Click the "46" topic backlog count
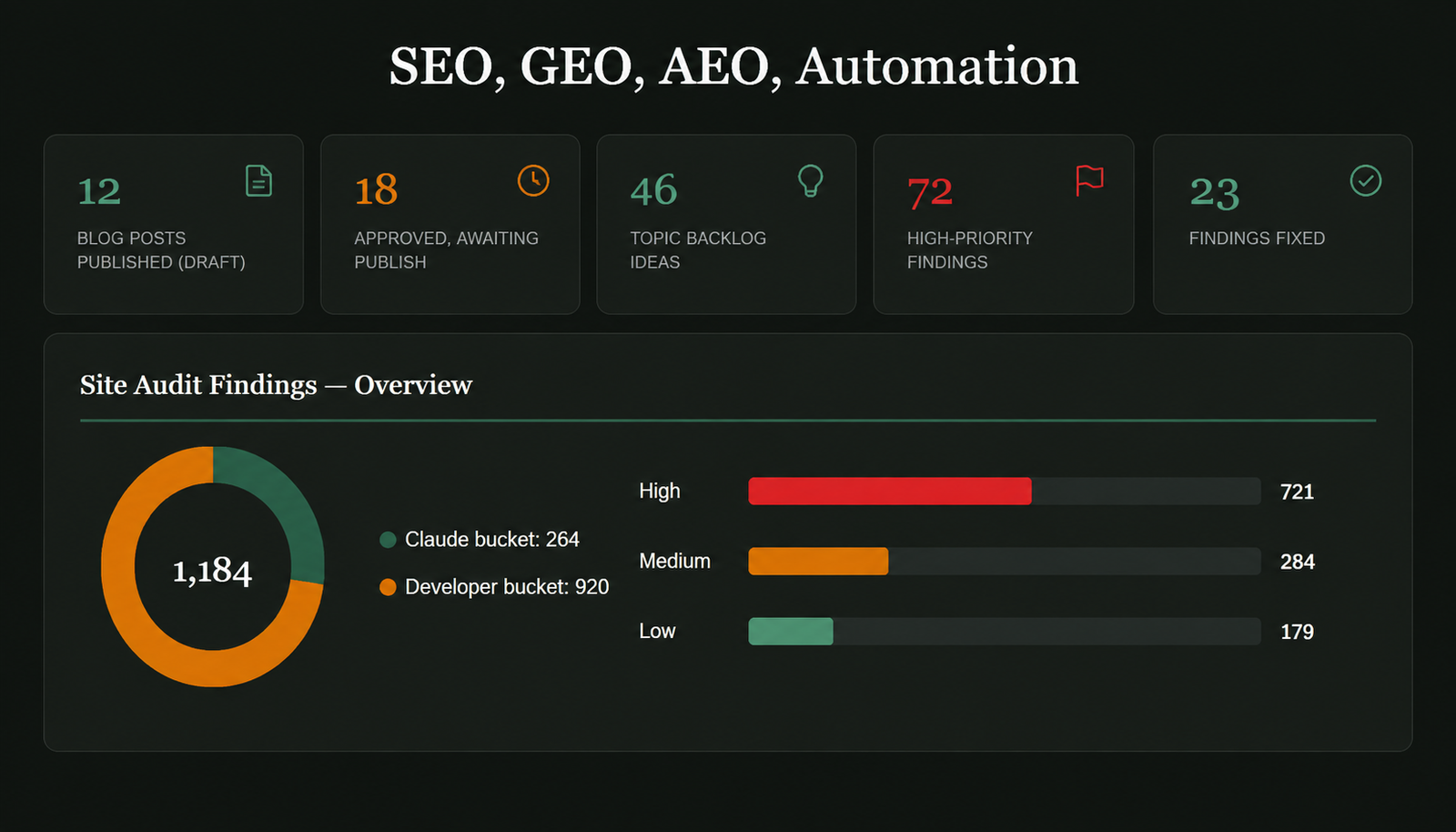The width and height of the screenshot is (1456, 832). pos(653,189)
